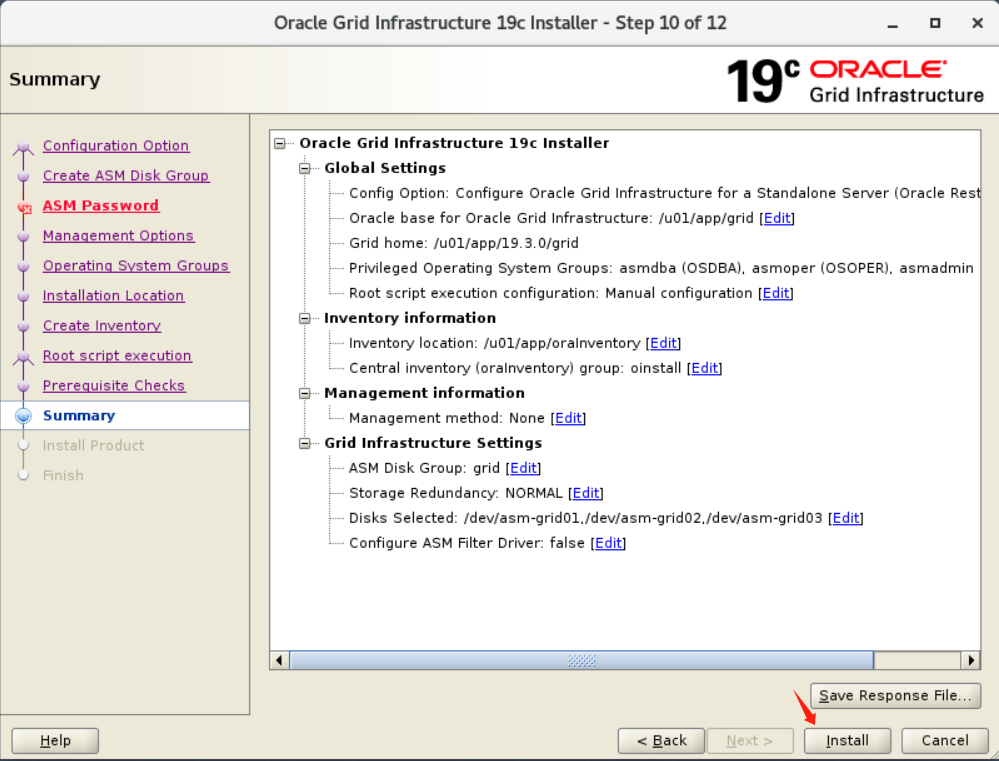Open Help for the installer
The width and height of the screenshot is (999, 761).
(55, 741)
